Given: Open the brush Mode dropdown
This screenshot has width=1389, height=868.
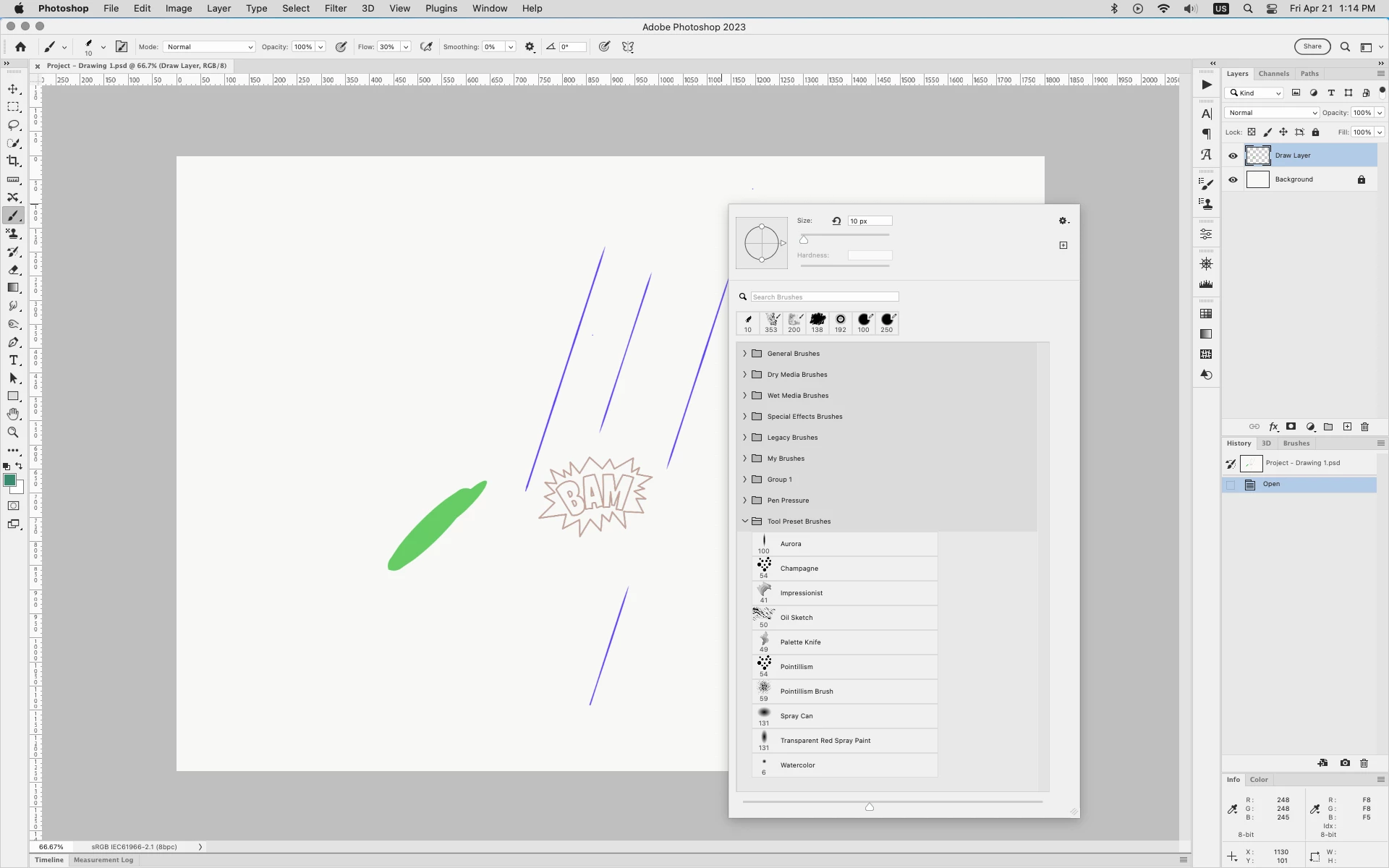Looking at the screenshot, I should pyautogui.click(x=209, y=47).
